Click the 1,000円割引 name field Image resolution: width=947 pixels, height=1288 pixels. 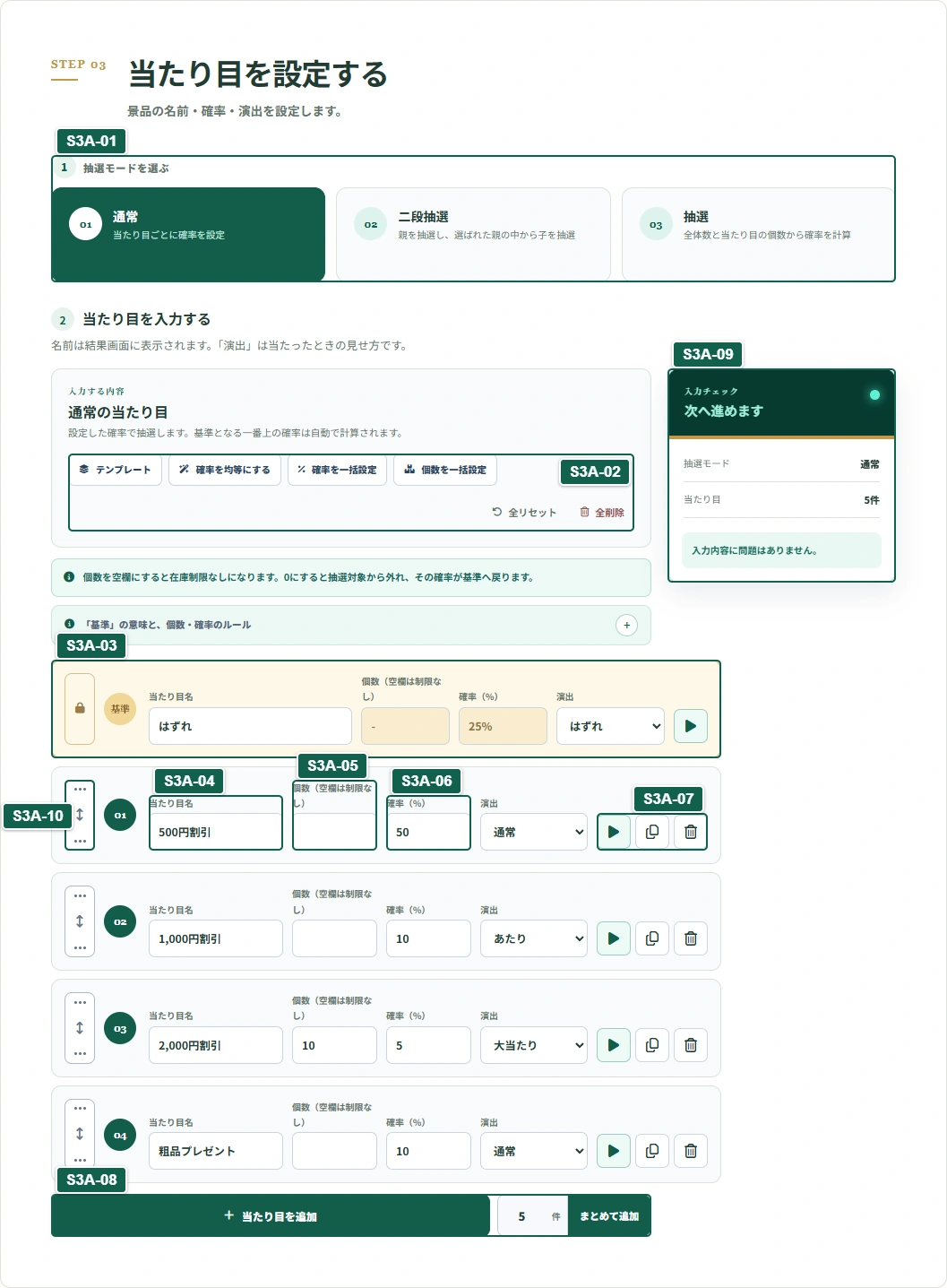click(216, 938)
